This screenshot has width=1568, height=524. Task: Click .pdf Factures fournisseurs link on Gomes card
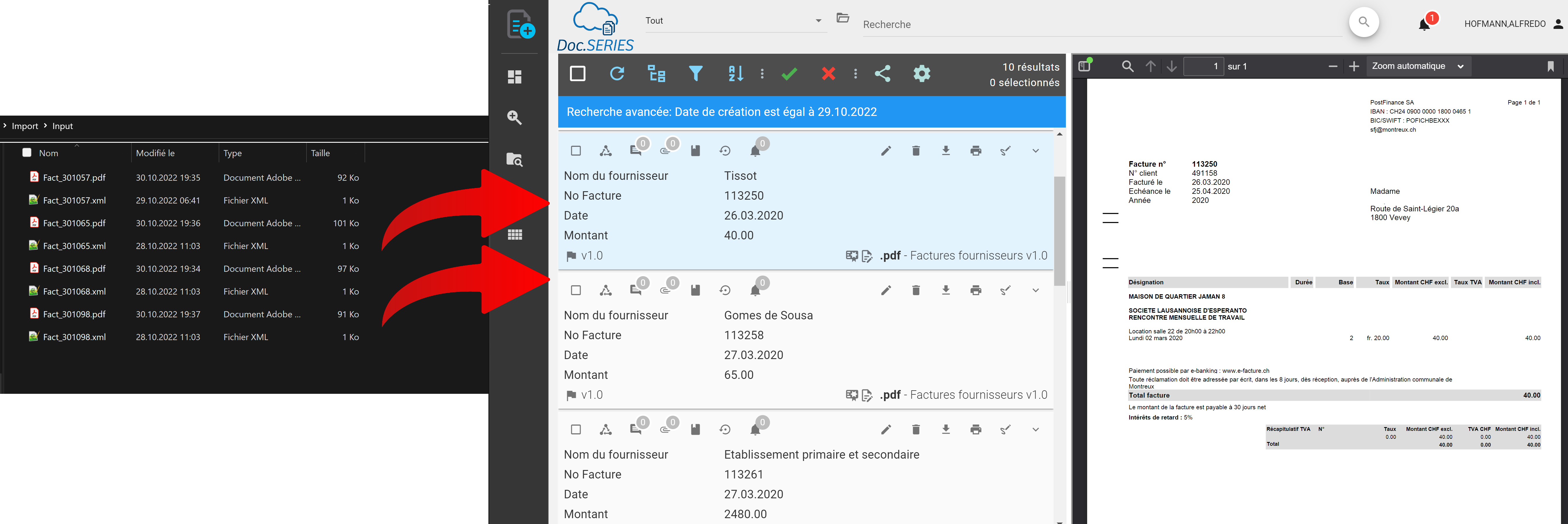point(963,396)
